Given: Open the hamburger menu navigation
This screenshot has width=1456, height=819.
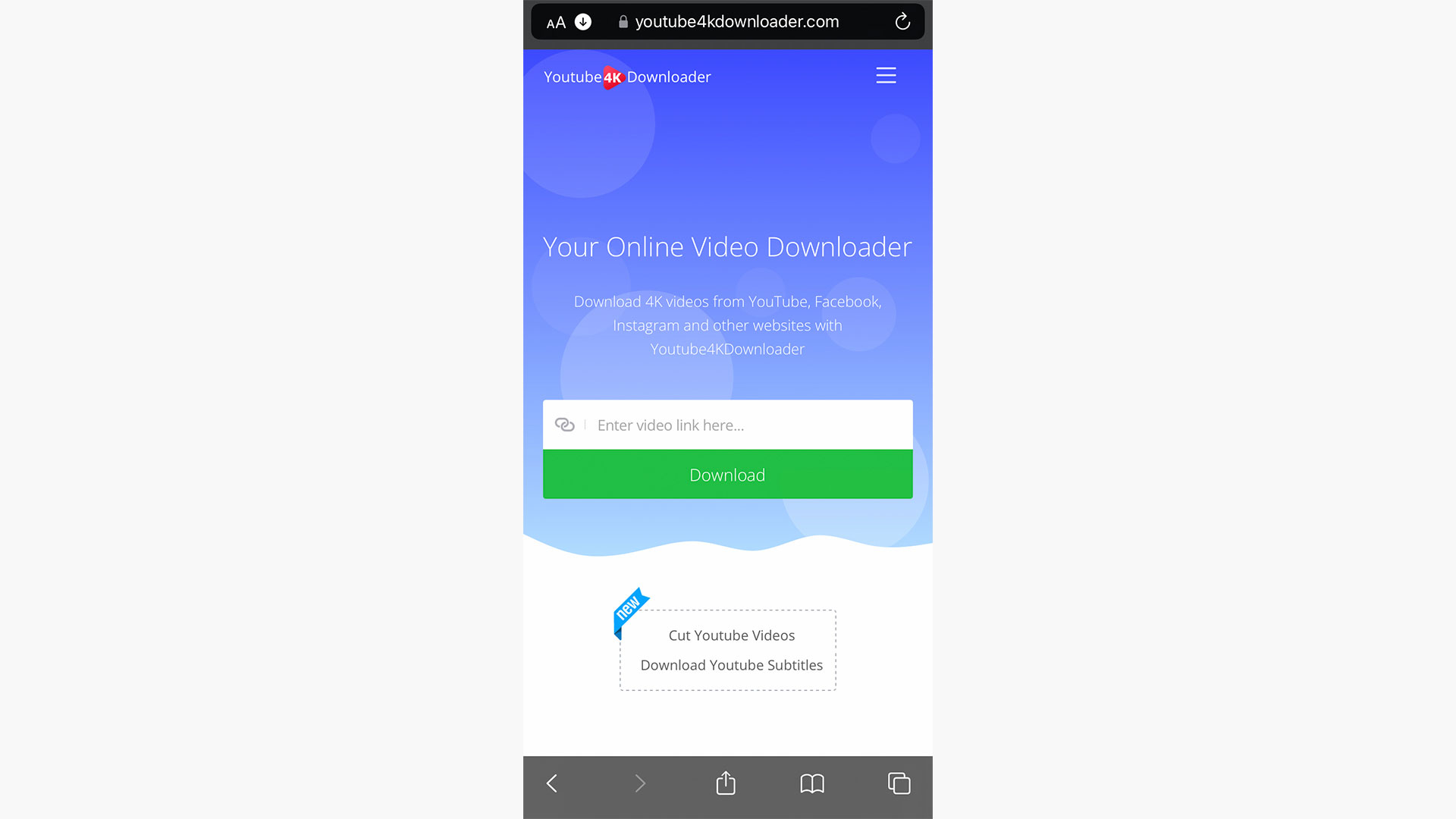Looking at the screenshot, I should pyautogui.click(x=886, y=75).
